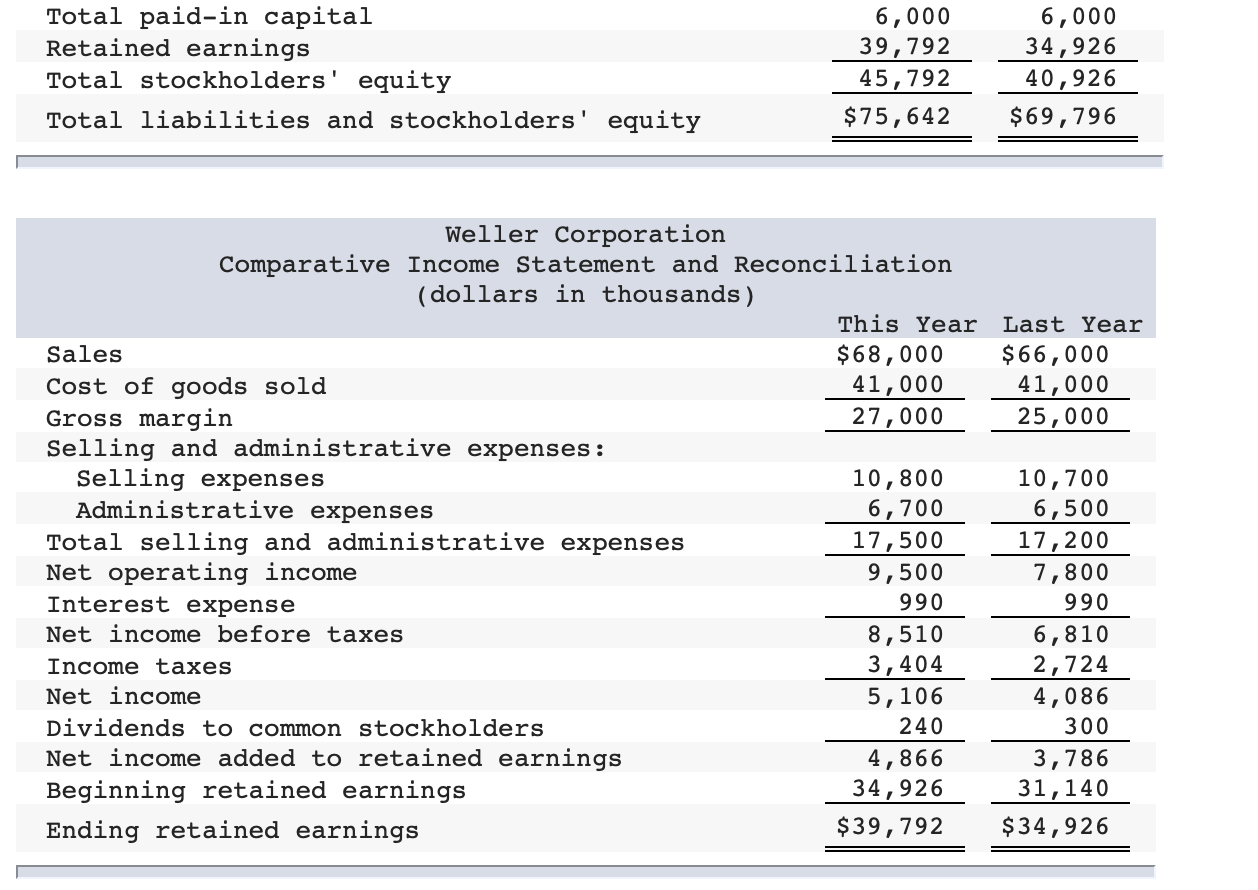Select 'Beginning retained earnings' label

click(x=256, y=791)
